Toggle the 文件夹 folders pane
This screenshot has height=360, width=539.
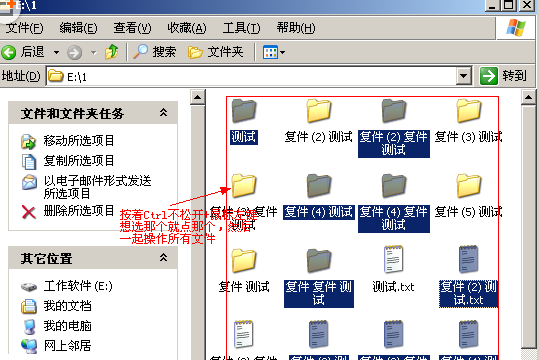216,52
